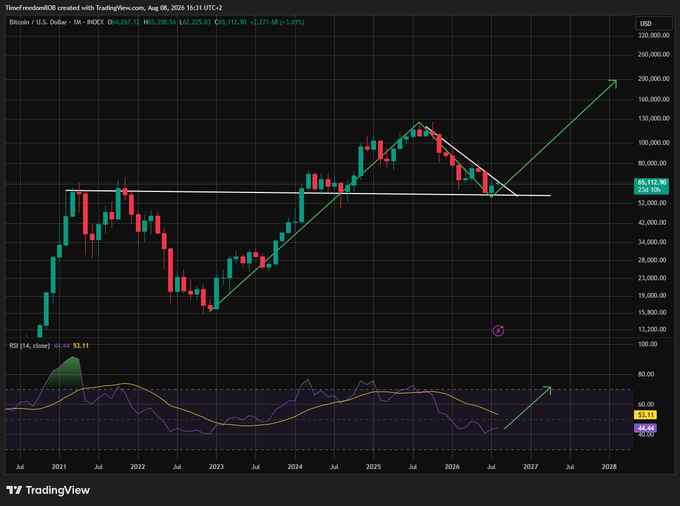Click the 23,000.00 price axis label

point(654,278)
